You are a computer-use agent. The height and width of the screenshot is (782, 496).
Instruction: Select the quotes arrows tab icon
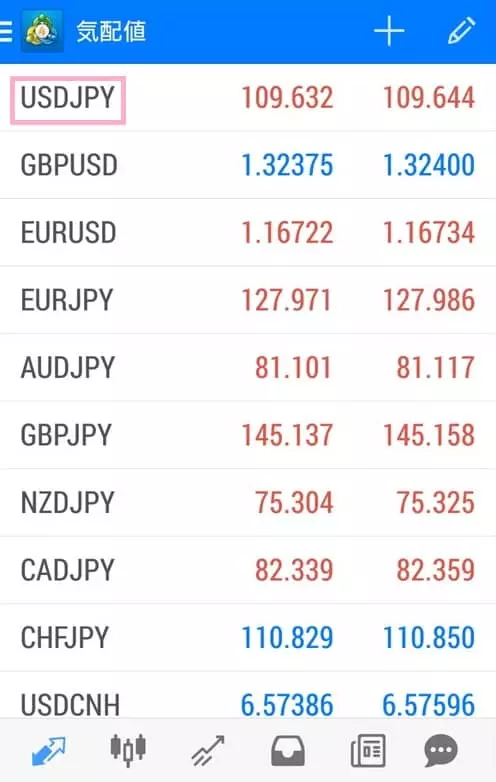(x=48, y=751)
